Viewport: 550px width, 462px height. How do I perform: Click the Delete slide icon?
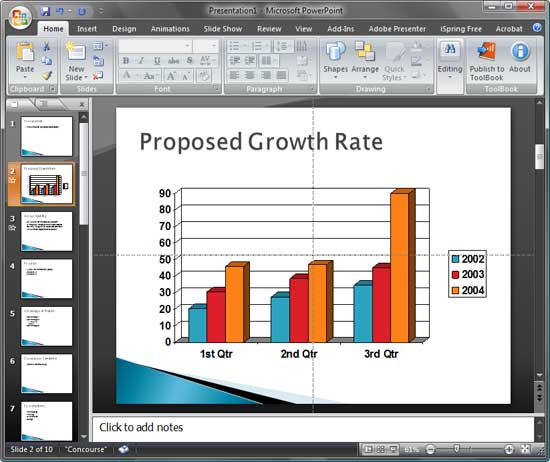[x=98, y=75]
